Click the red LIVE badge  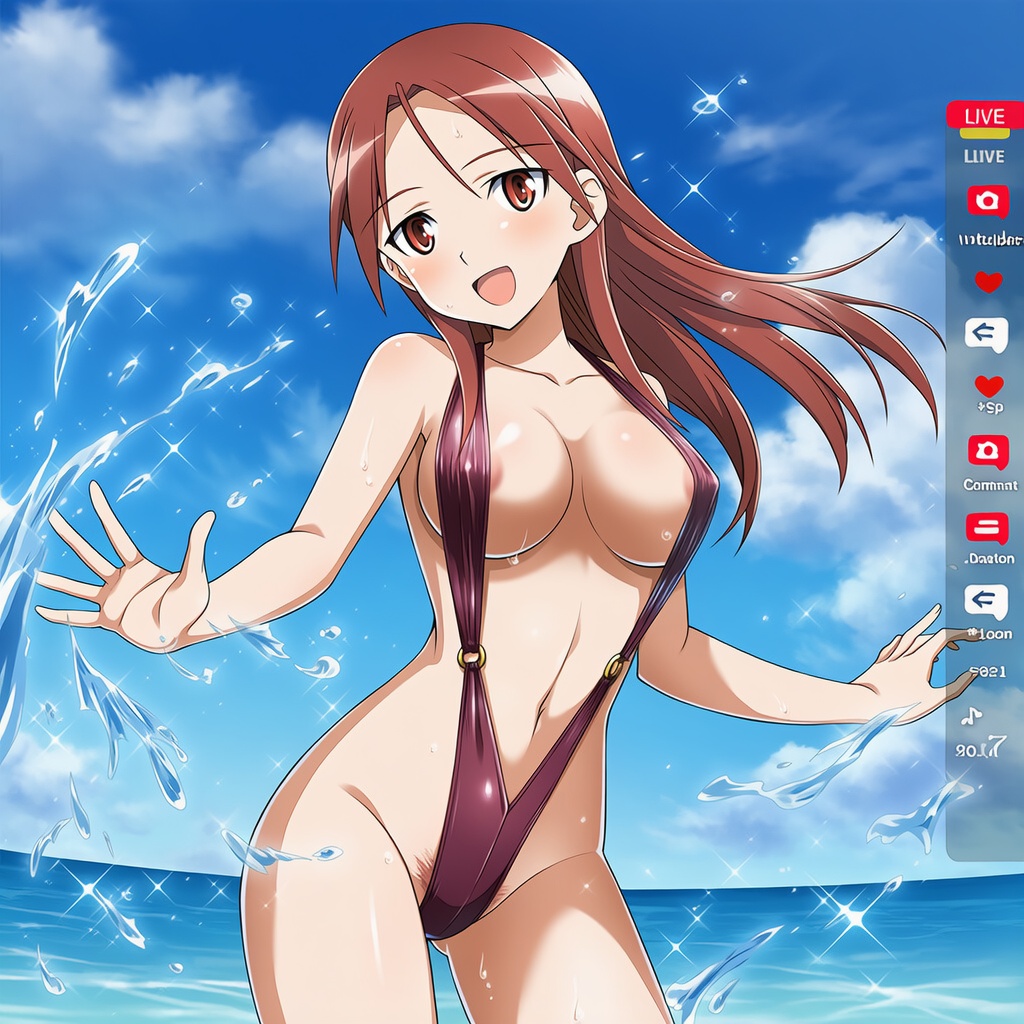coord(985,116)
